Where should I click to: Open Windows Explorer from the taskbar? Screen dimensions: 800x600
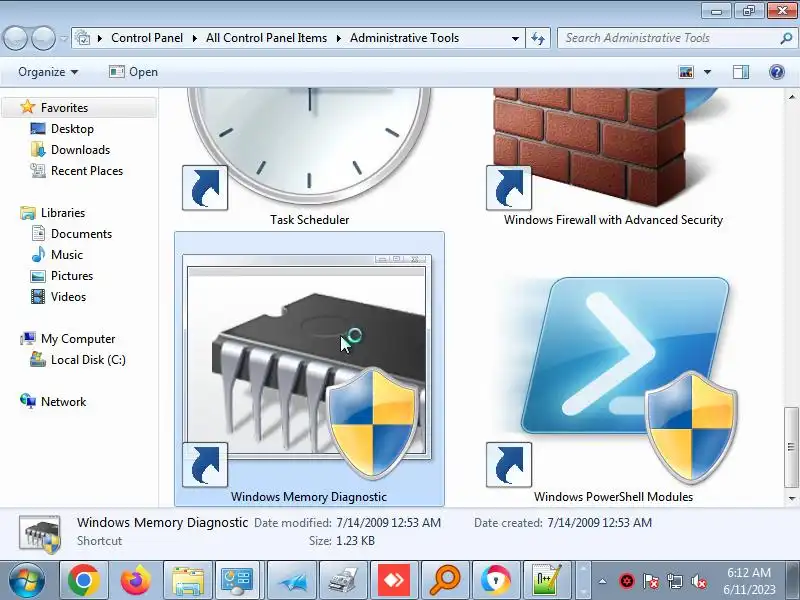[187, 580]
